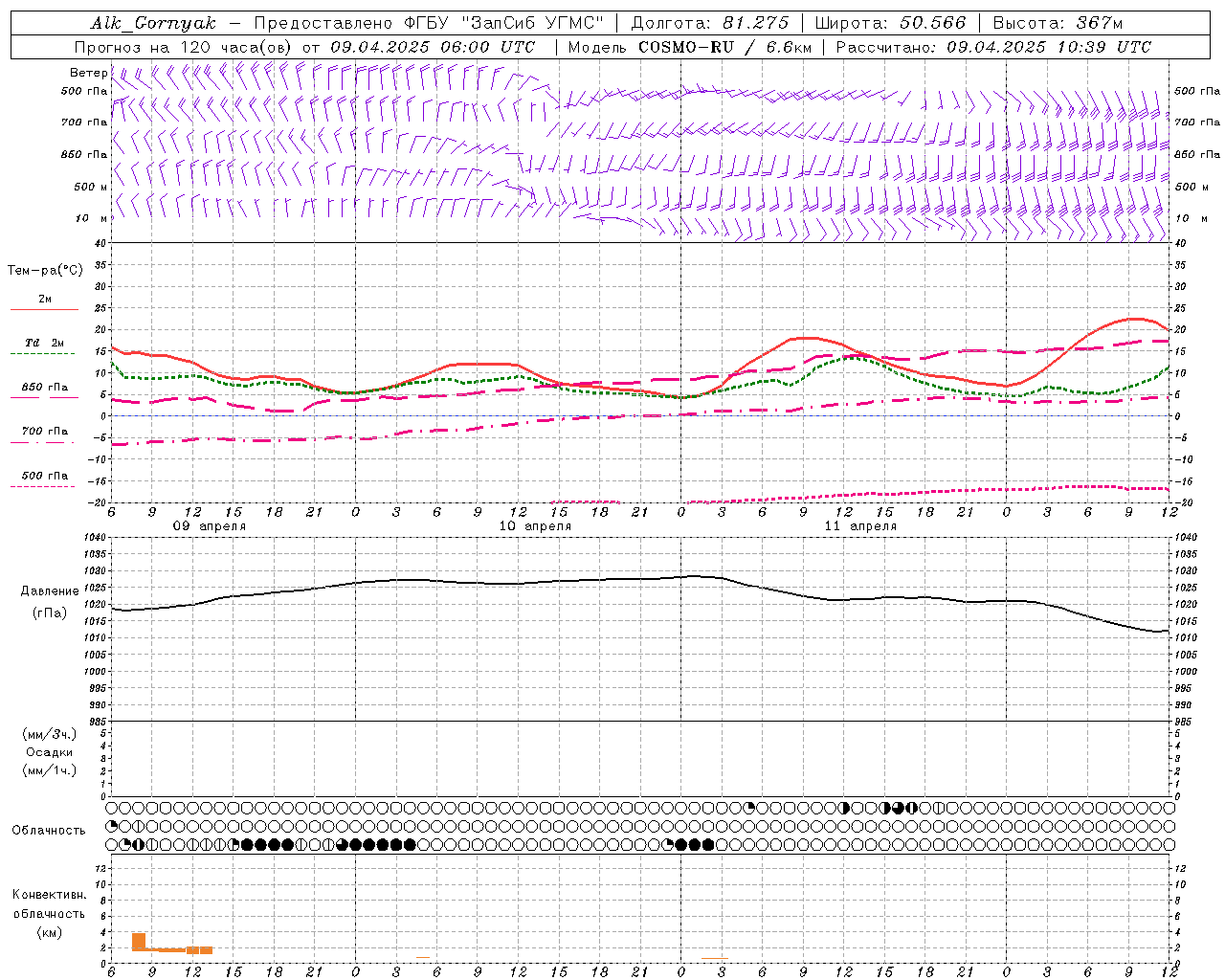Click the Конвективн. label
This screenshot has width=1225, height=980.
[50, 895]
